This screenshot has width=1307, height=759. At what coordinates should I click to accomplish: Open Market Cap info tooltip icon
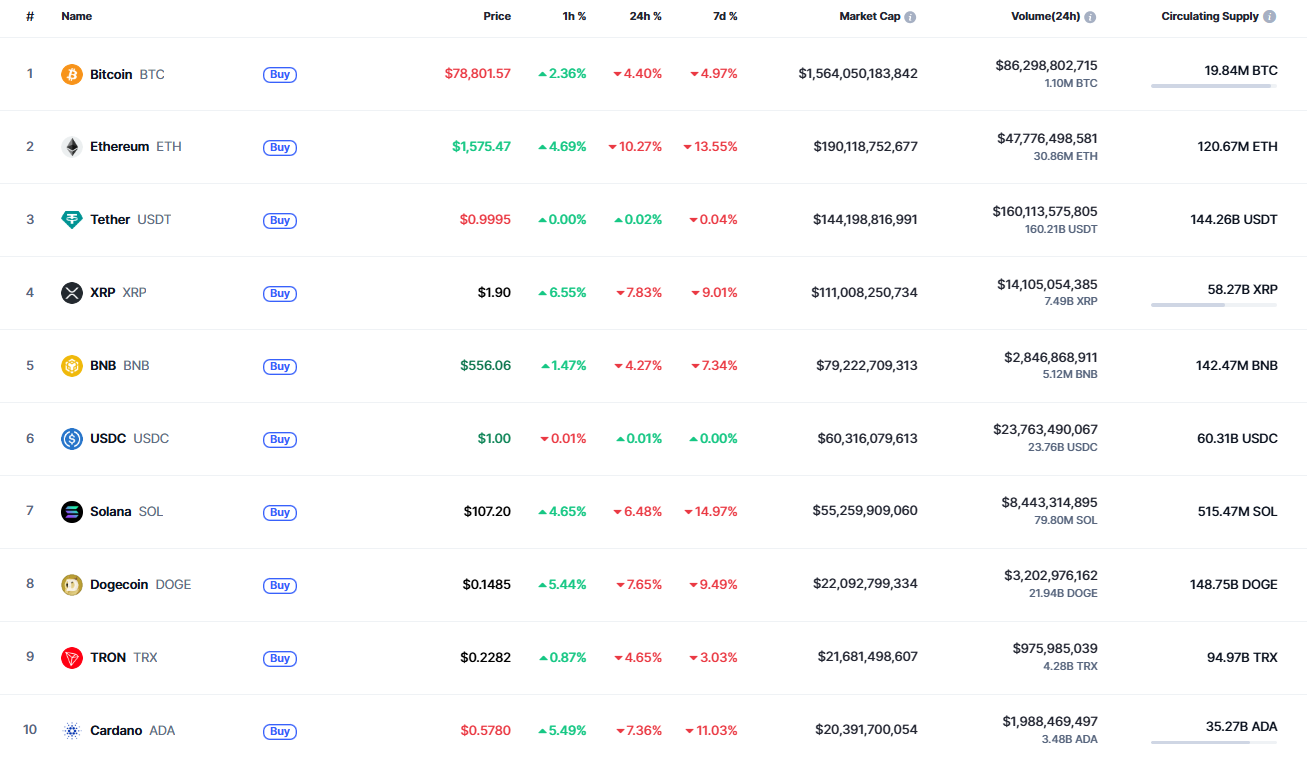(x=910, y=17)
